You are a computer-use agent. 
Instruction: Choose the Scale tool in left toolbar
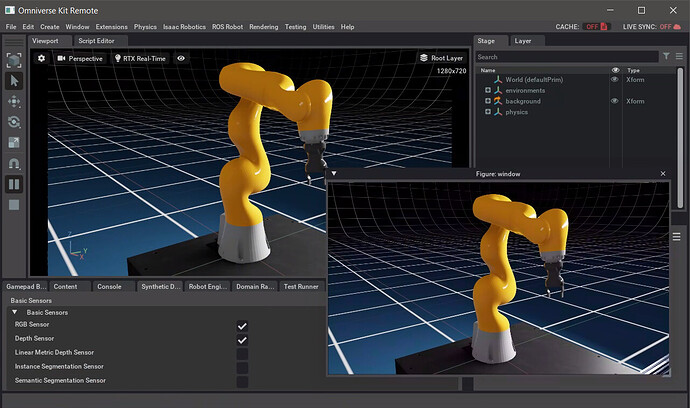[14, 143]
